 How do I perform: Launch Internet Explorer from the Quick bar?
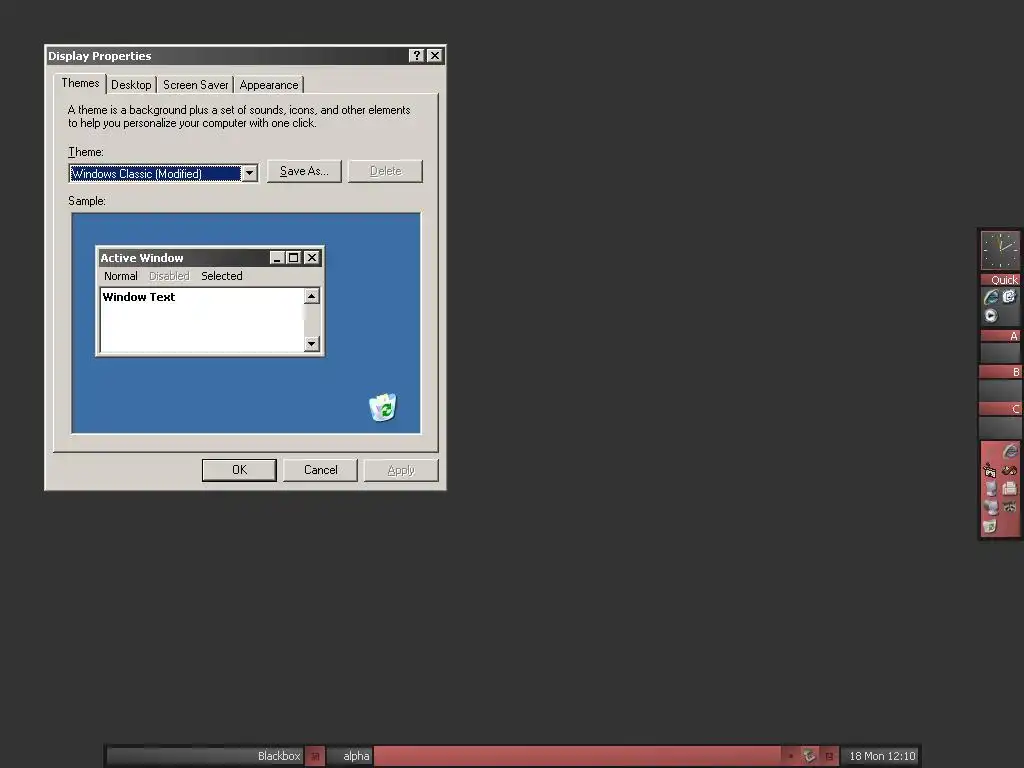pos(991,298)
